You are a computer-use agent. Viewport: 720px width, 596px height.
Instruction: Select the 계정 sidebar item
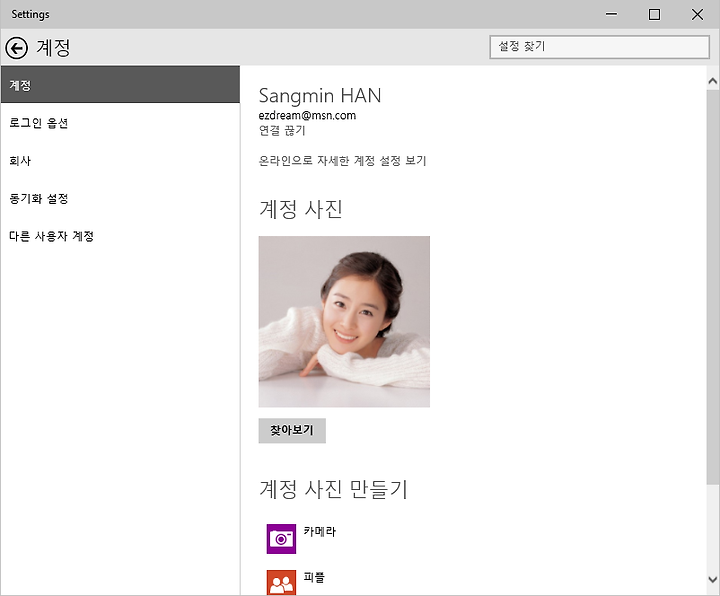[120, 84]
